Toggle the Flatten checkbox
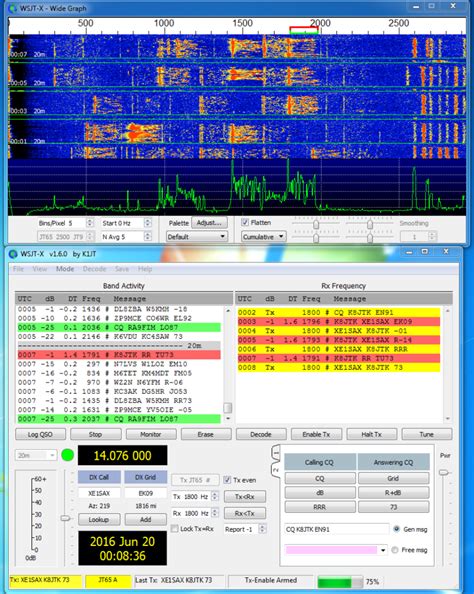 coord(245,222)
